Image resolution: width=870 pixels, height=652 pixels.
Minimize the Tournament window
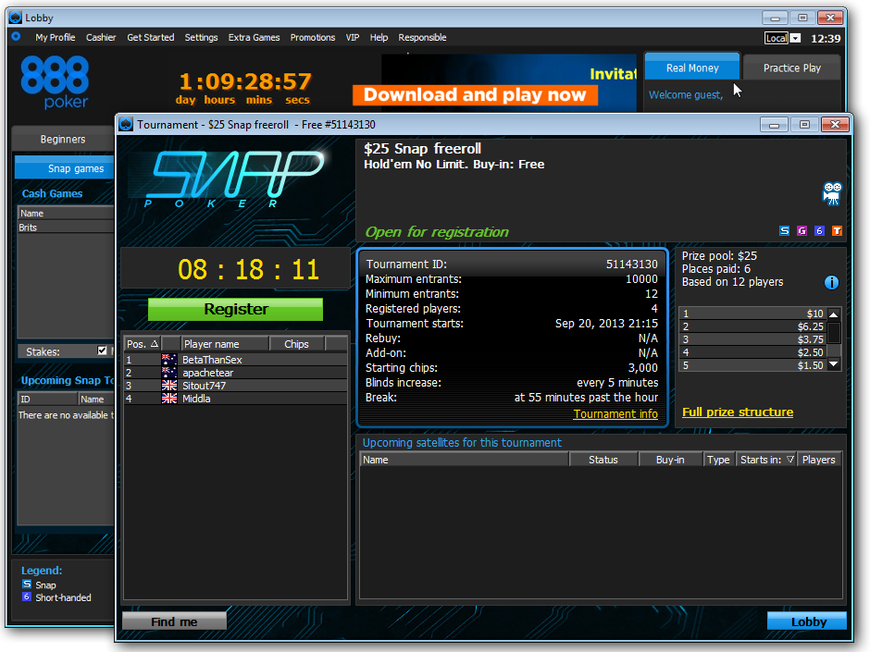coord(774,124)
